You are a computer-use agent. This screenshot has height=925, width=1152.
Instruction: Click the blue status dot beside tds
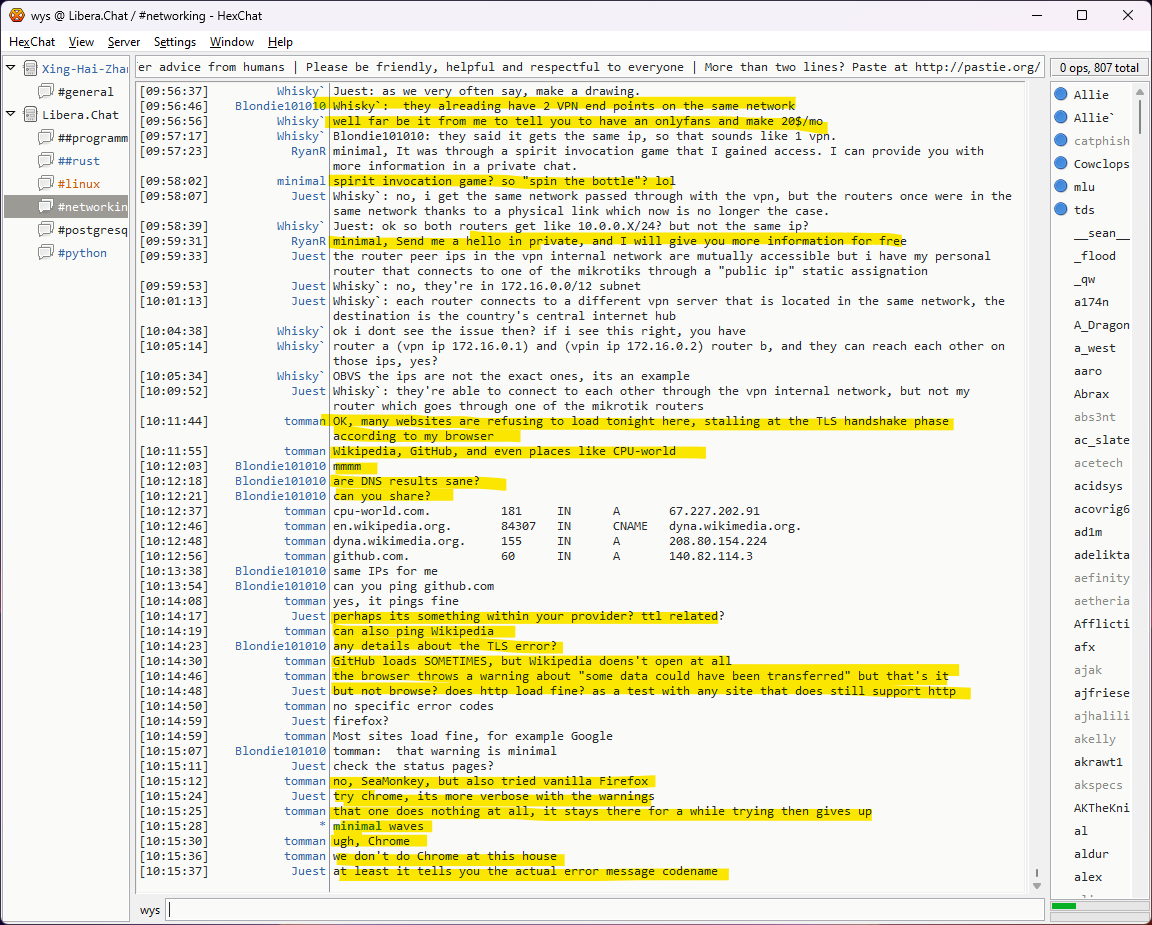point(1061,210)
